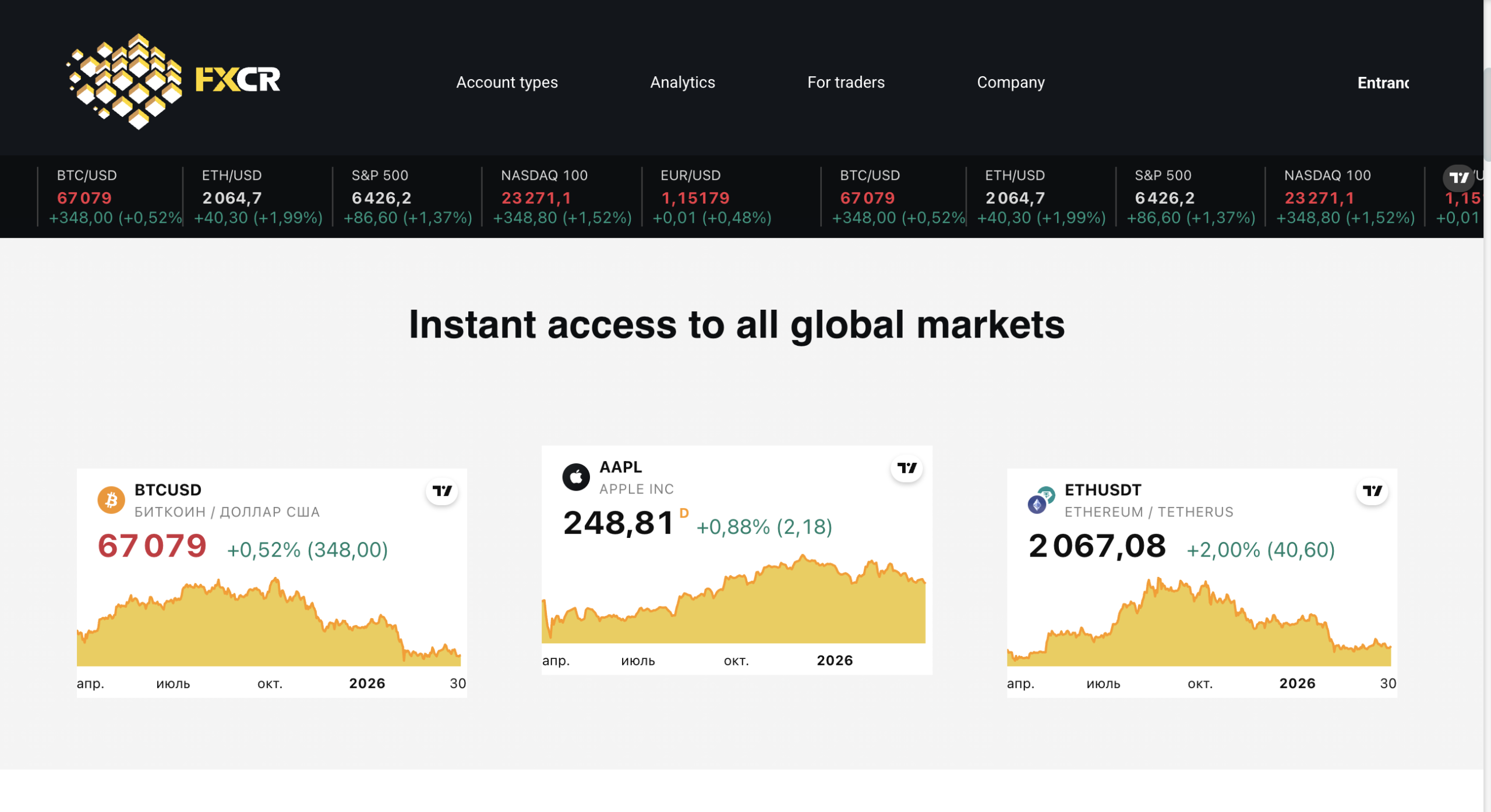Click the Ethereum Tether pair icon
This screenshot has width=1491, height=812.
coord(1041,500)
